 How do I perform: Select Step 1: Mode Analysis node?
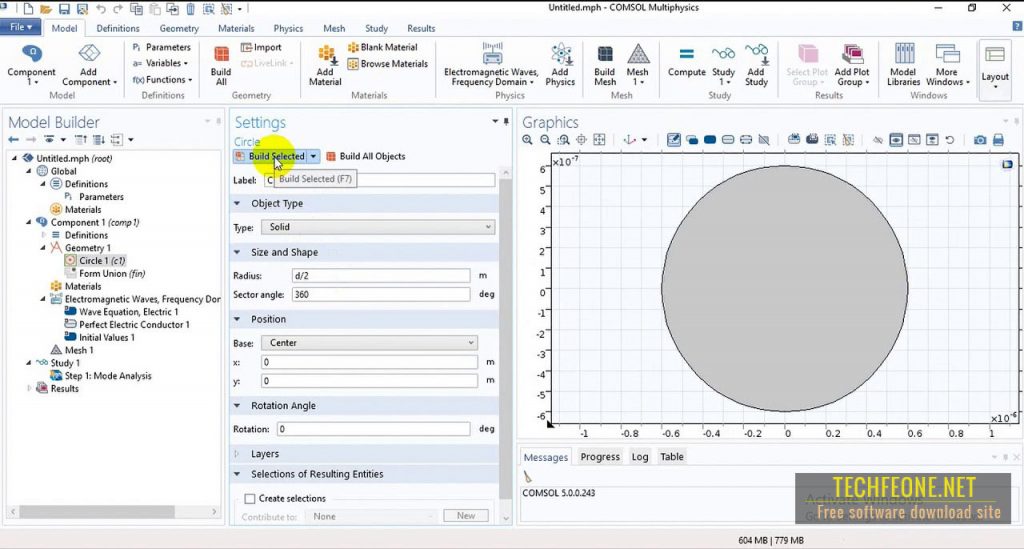(108, 376)
